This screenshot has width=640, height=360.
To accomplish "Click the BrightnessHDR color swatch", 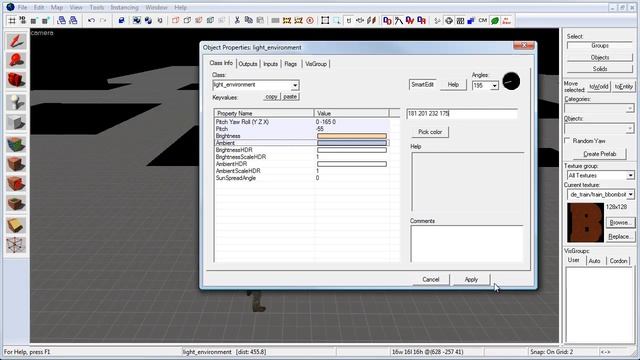I will [352, 150].
